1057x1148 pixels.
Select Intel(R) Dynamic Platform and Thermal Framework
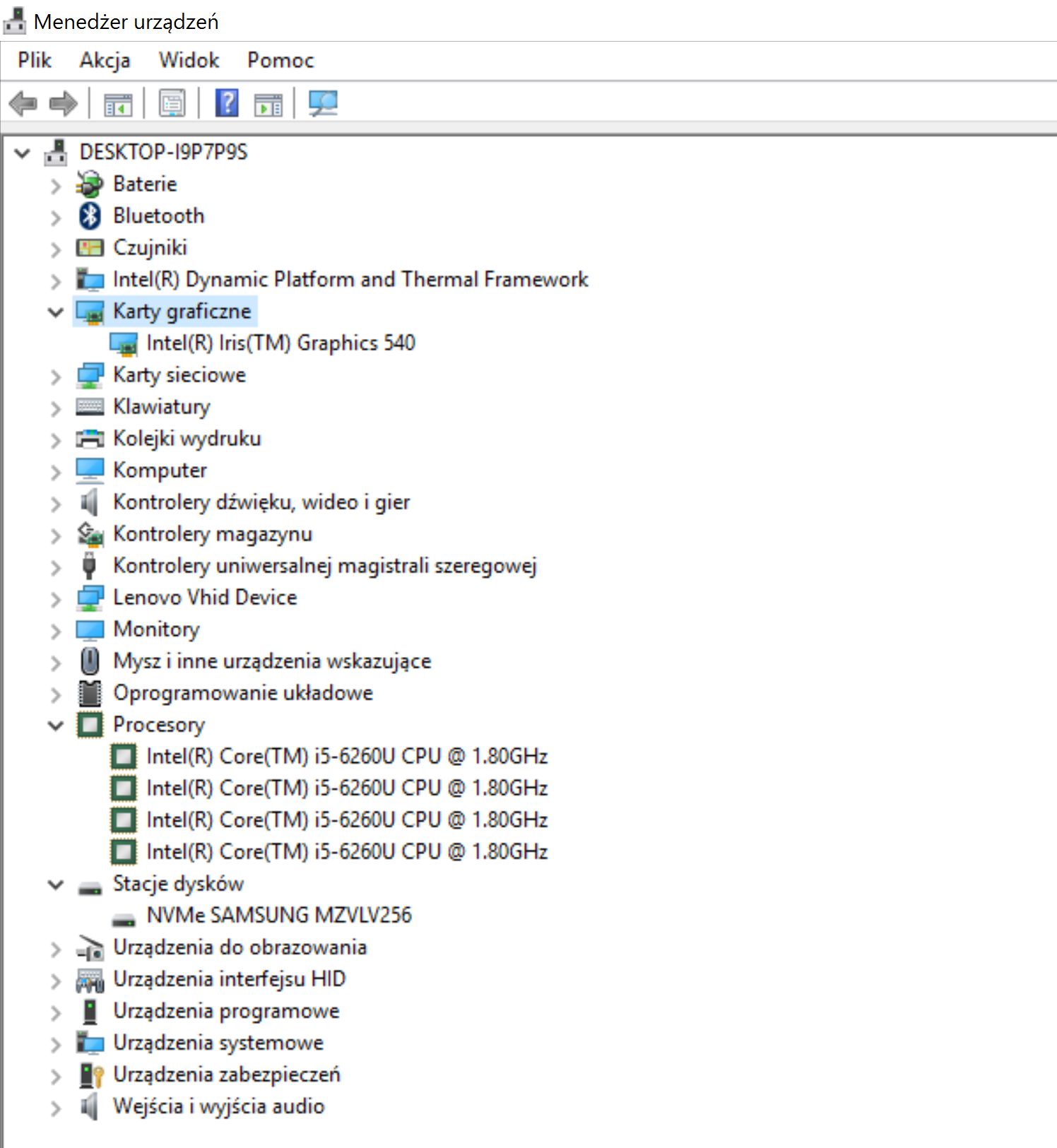point(350,280)
